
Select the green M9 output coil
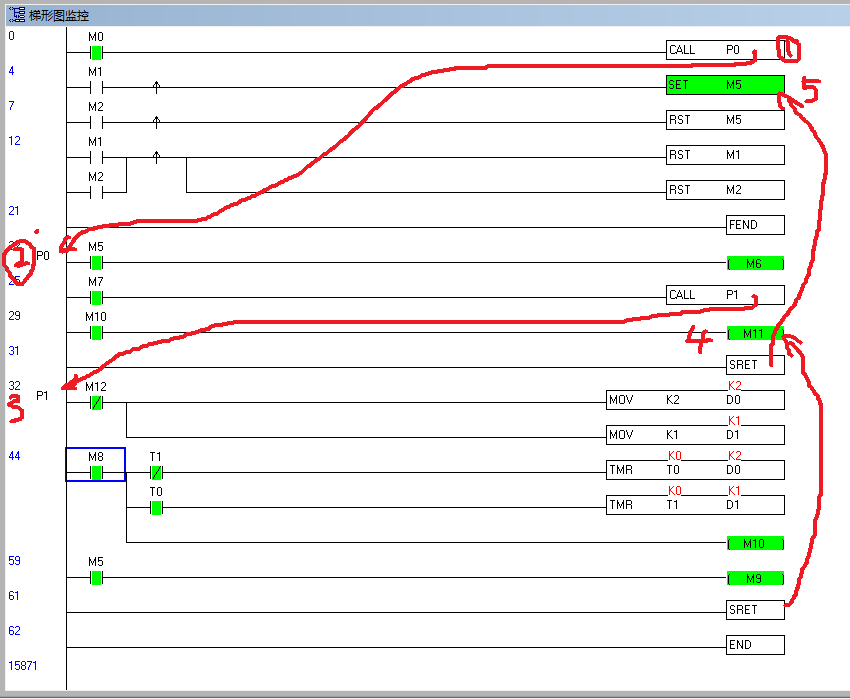coord(755,579)
